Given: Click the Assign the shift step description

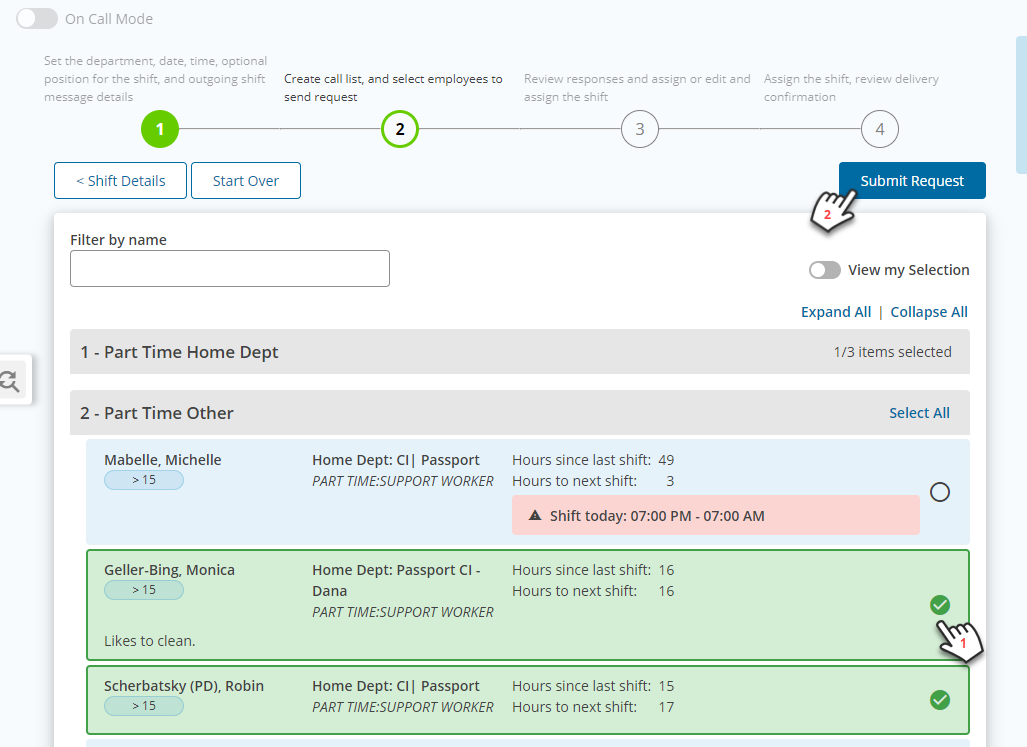Looking at the screenshot, I should click(x=851, y=88).
